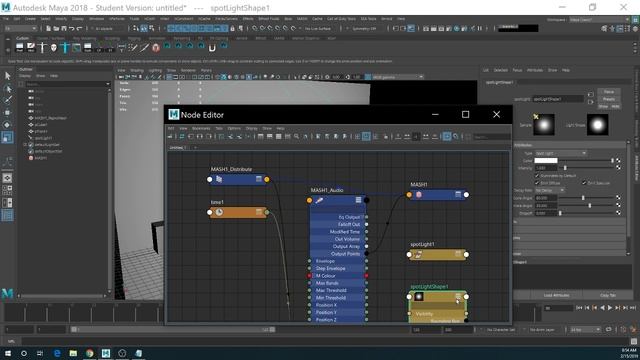Click the orange input port of MASH1_Audio
This screenshot has height=360, width=640.
[309, 200]
